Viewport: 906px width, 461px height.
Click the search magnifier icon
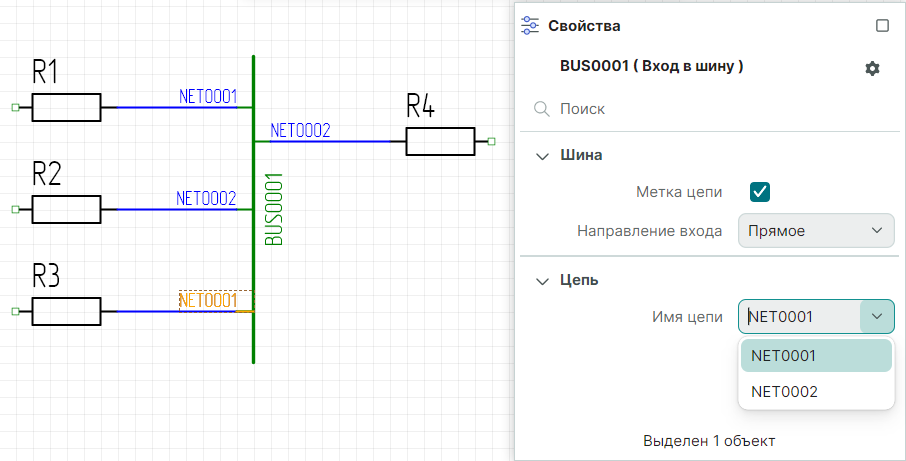(x=541, y=108)
